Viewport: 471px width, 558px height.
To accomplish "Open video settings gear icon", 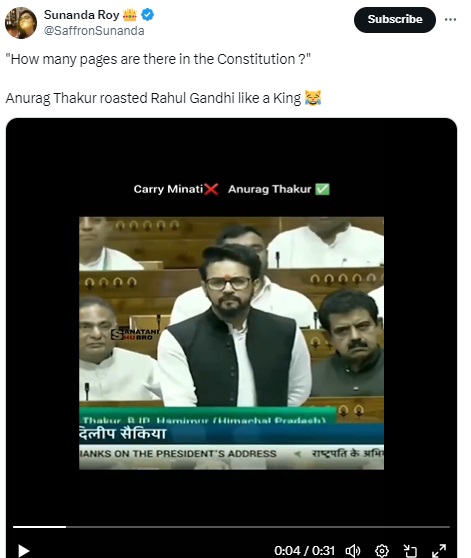I will pyautogui.click(x=382, y=551).
